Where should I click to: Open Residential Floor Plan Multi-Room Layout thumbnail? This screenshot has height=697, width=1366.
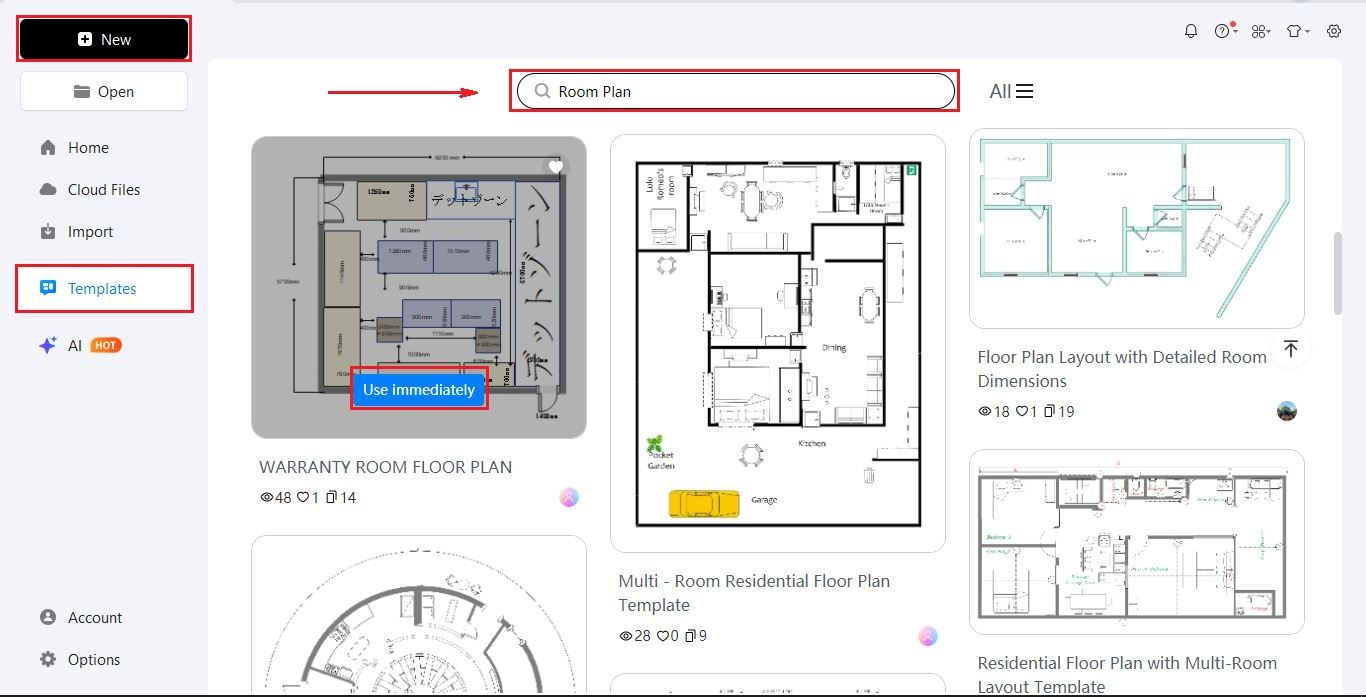pyautogui.click(x=1137, y=542)
